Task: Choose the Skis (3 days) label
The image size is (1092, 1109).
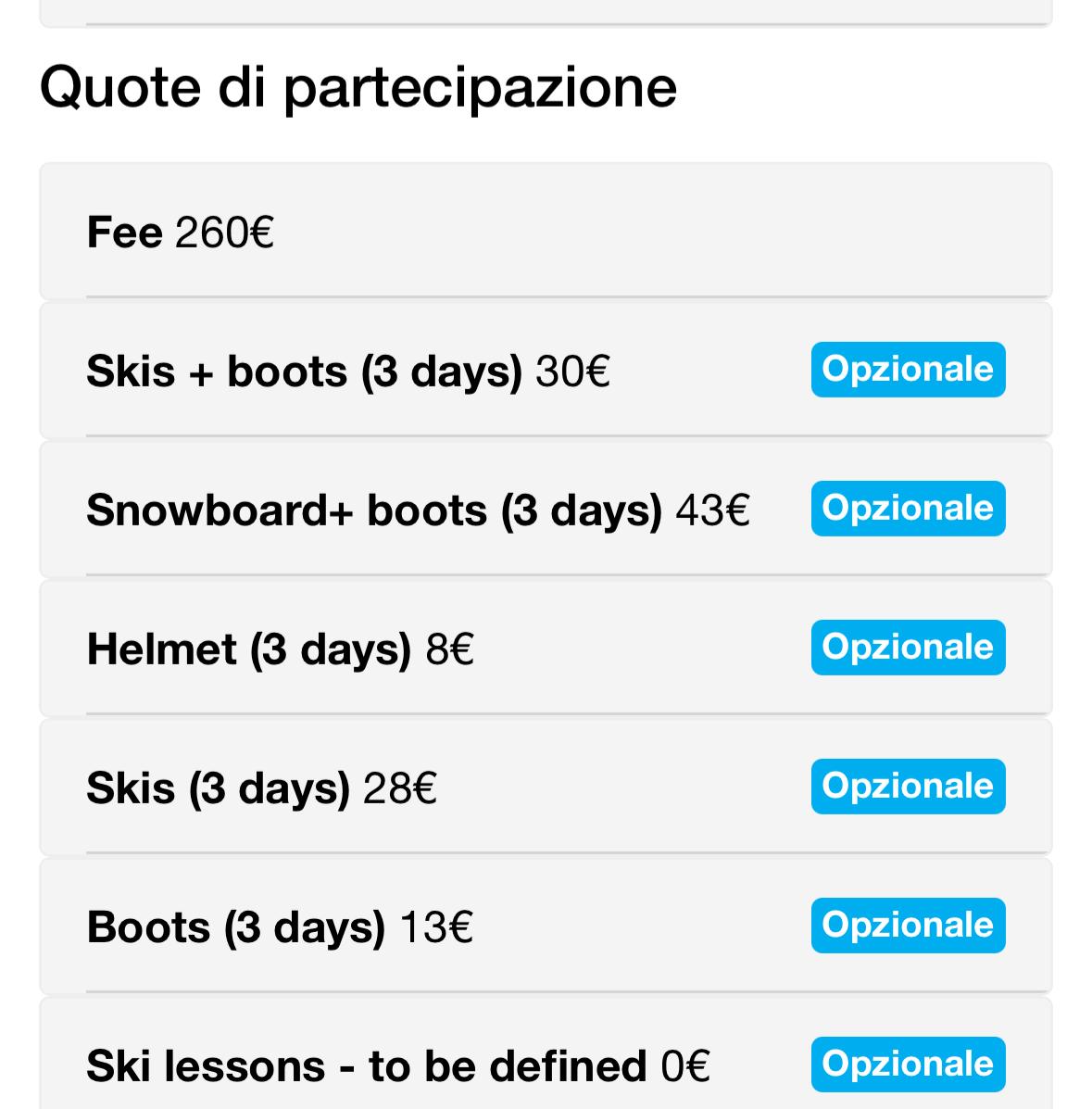Action: [x=218, y=788]
